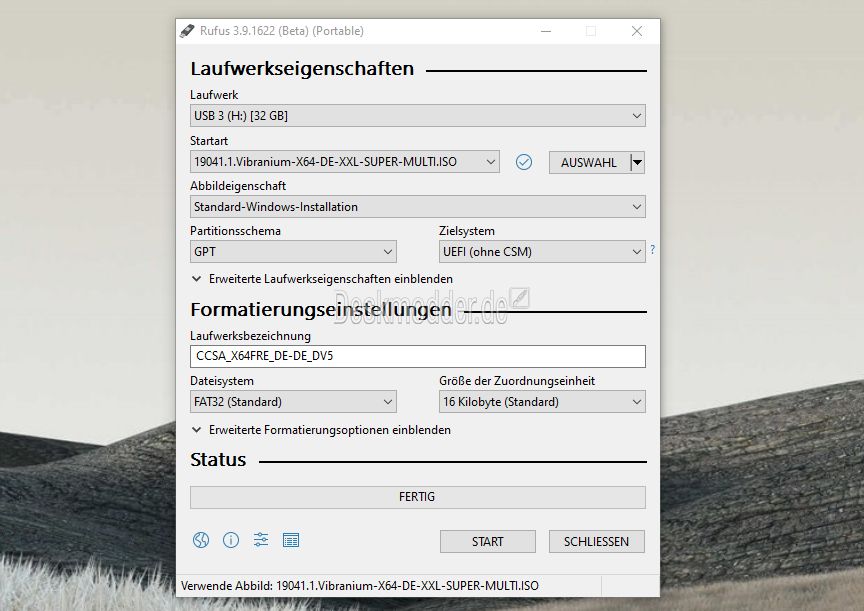Open the Zielsystem UEFI dropdown
The height and width of the screenshot is (611, 864).
coord(542,252)
